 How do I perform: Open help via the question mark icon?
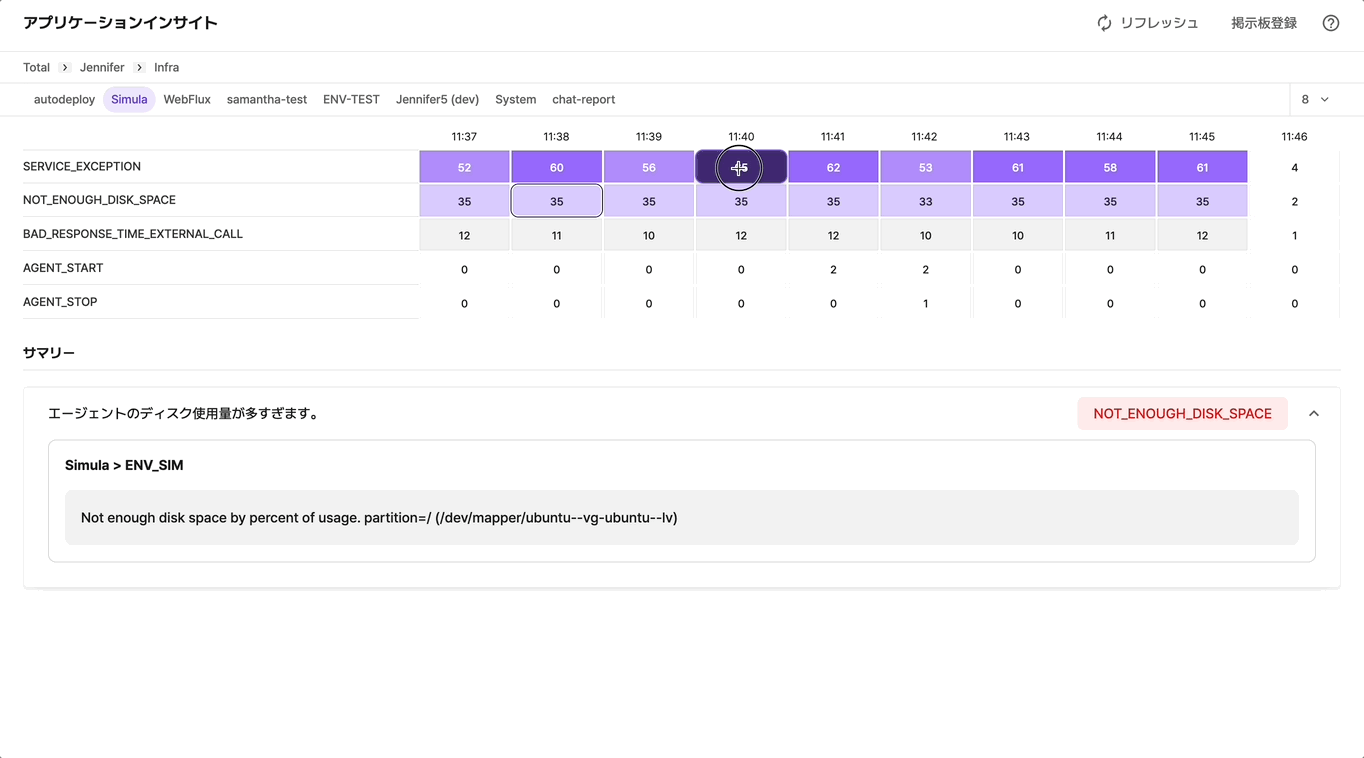(x=1330, y=23)
